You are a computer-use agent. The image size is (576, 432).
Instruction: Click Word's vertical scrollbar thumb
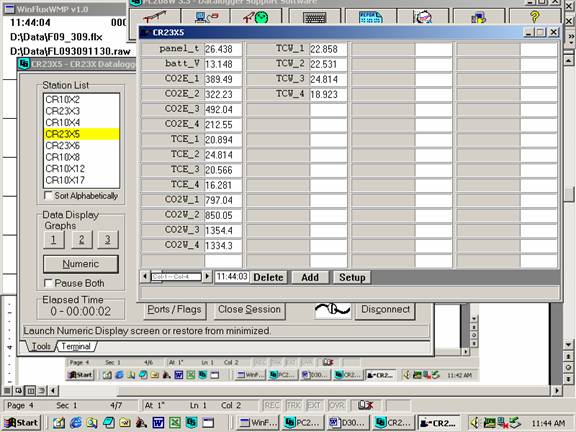pyautogui.click(x=568, y=194)
